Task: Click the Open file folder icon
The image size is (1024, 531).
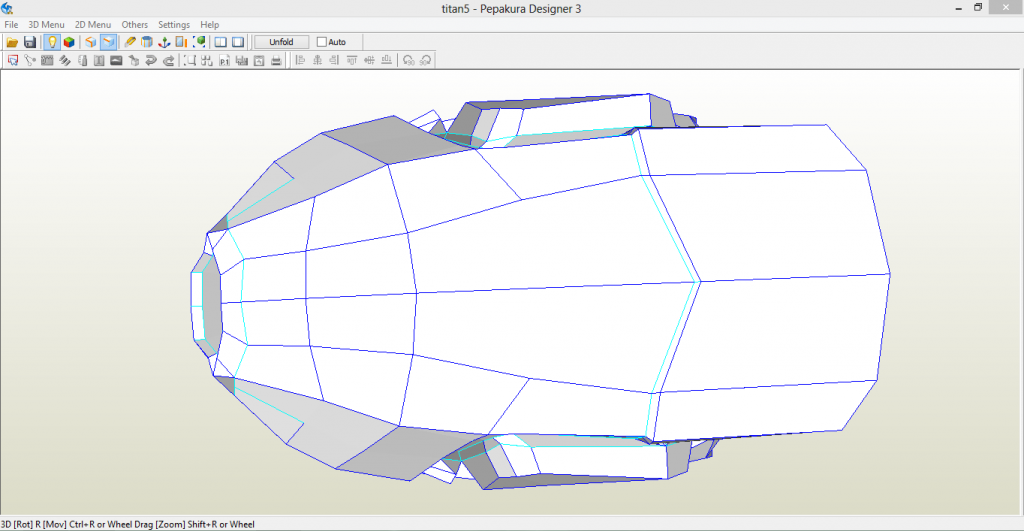Action: tap(12, 42)
